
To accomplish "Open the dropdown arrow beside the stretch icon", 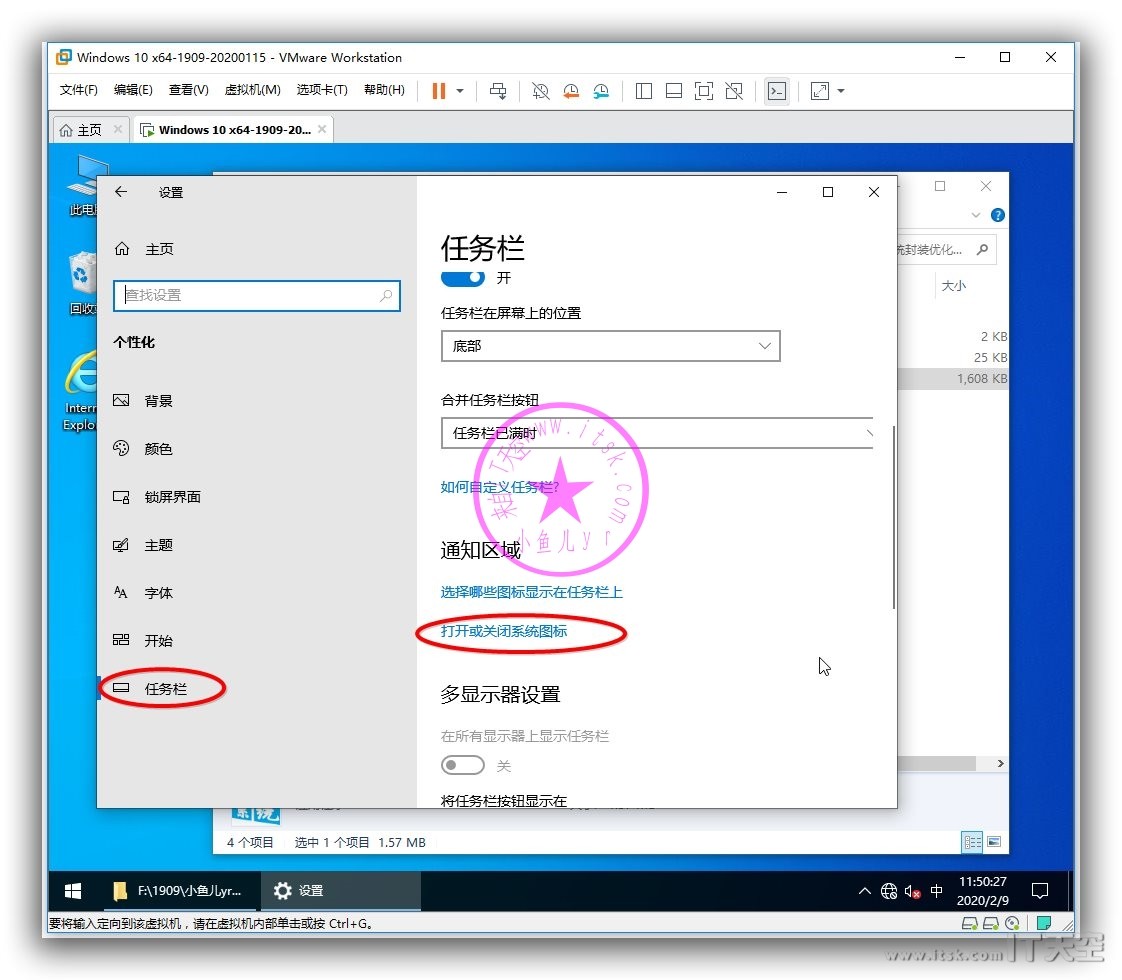I will tap(841, 91).
